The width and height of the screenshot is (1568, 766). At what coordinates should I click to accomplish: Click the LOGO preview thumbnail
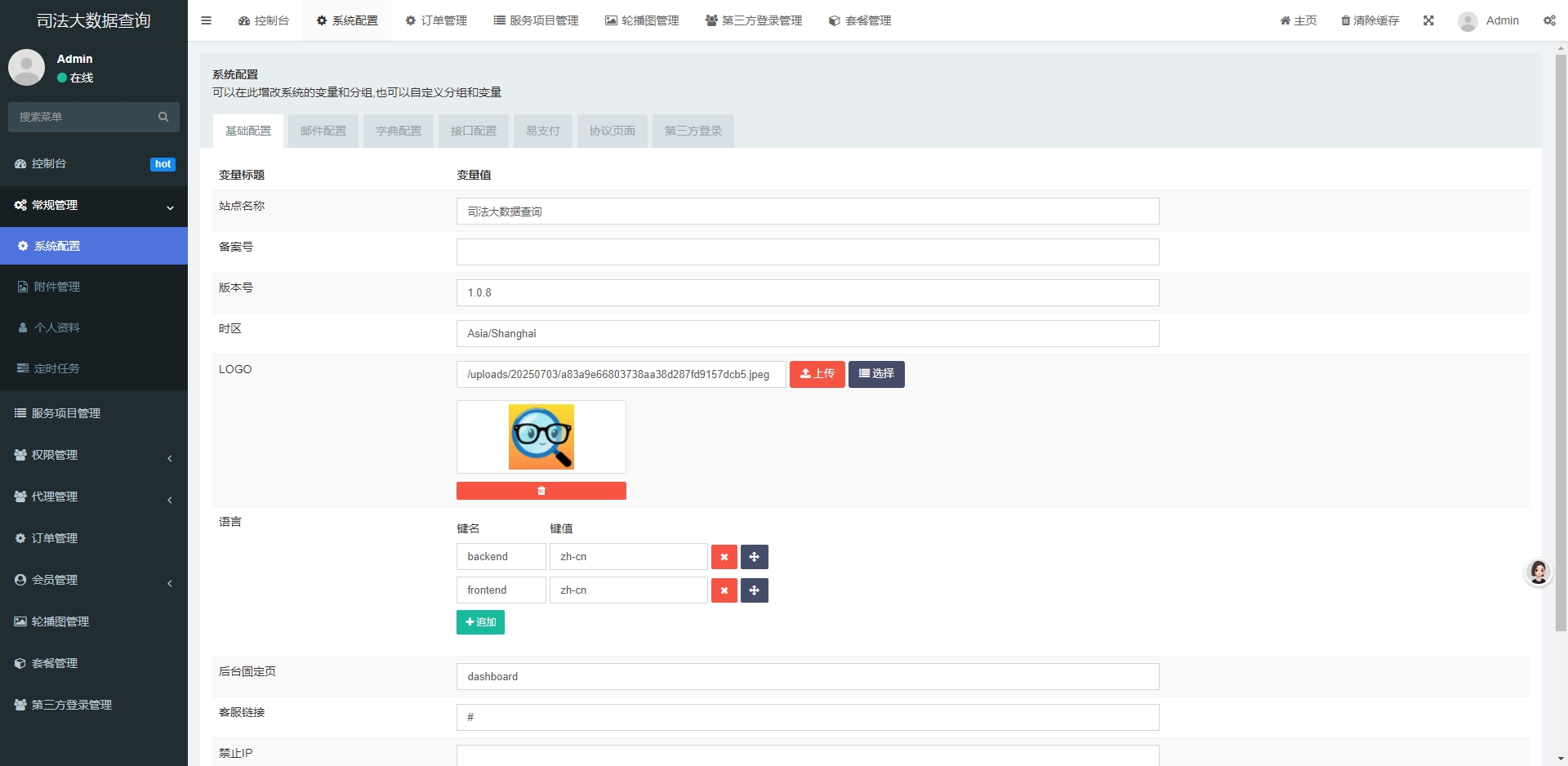tap(541, 437)
